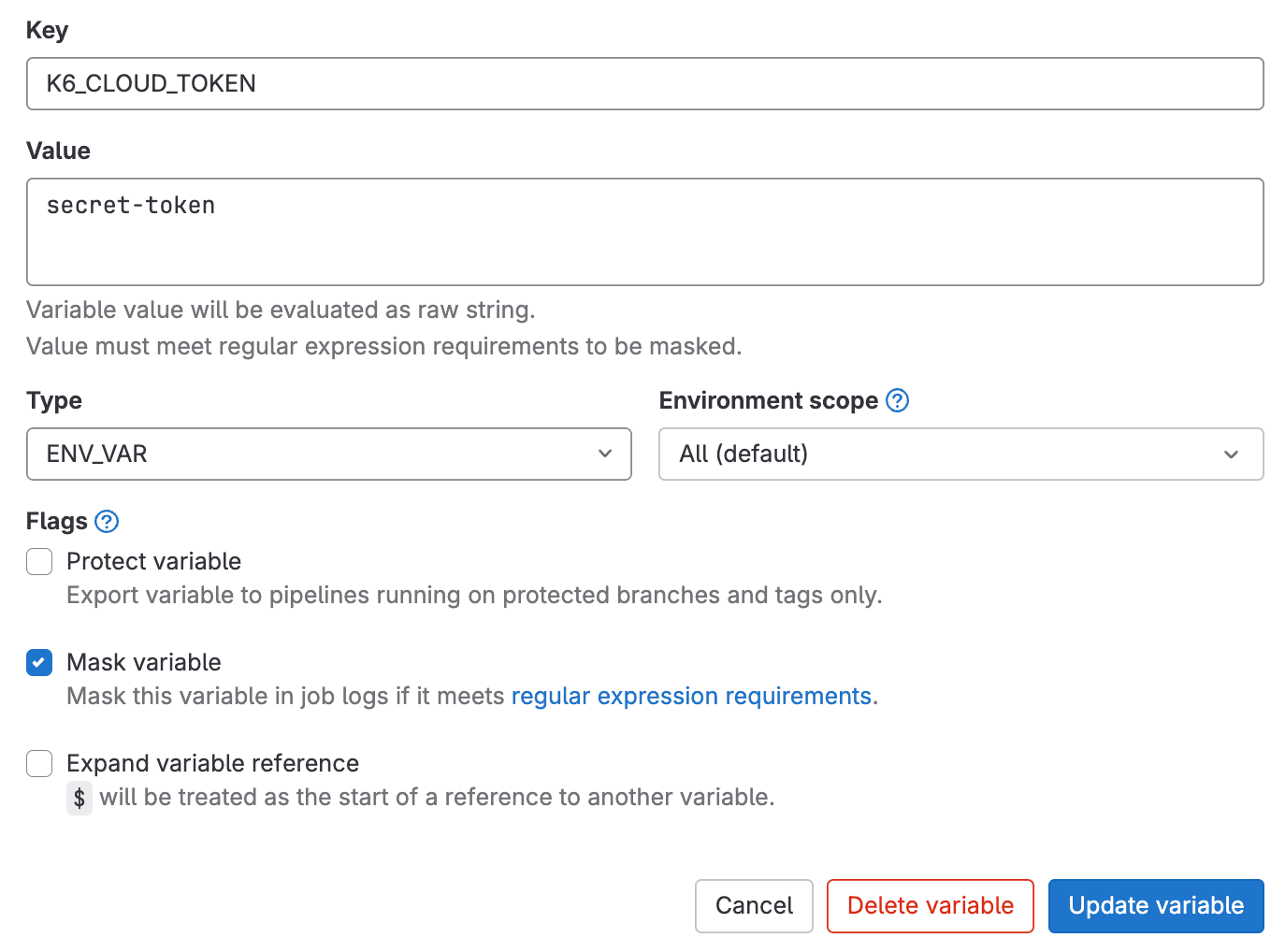Screen dimensions: 1285x952
Task: Click the Protect variable label text
Action: (x=153, y=561)
